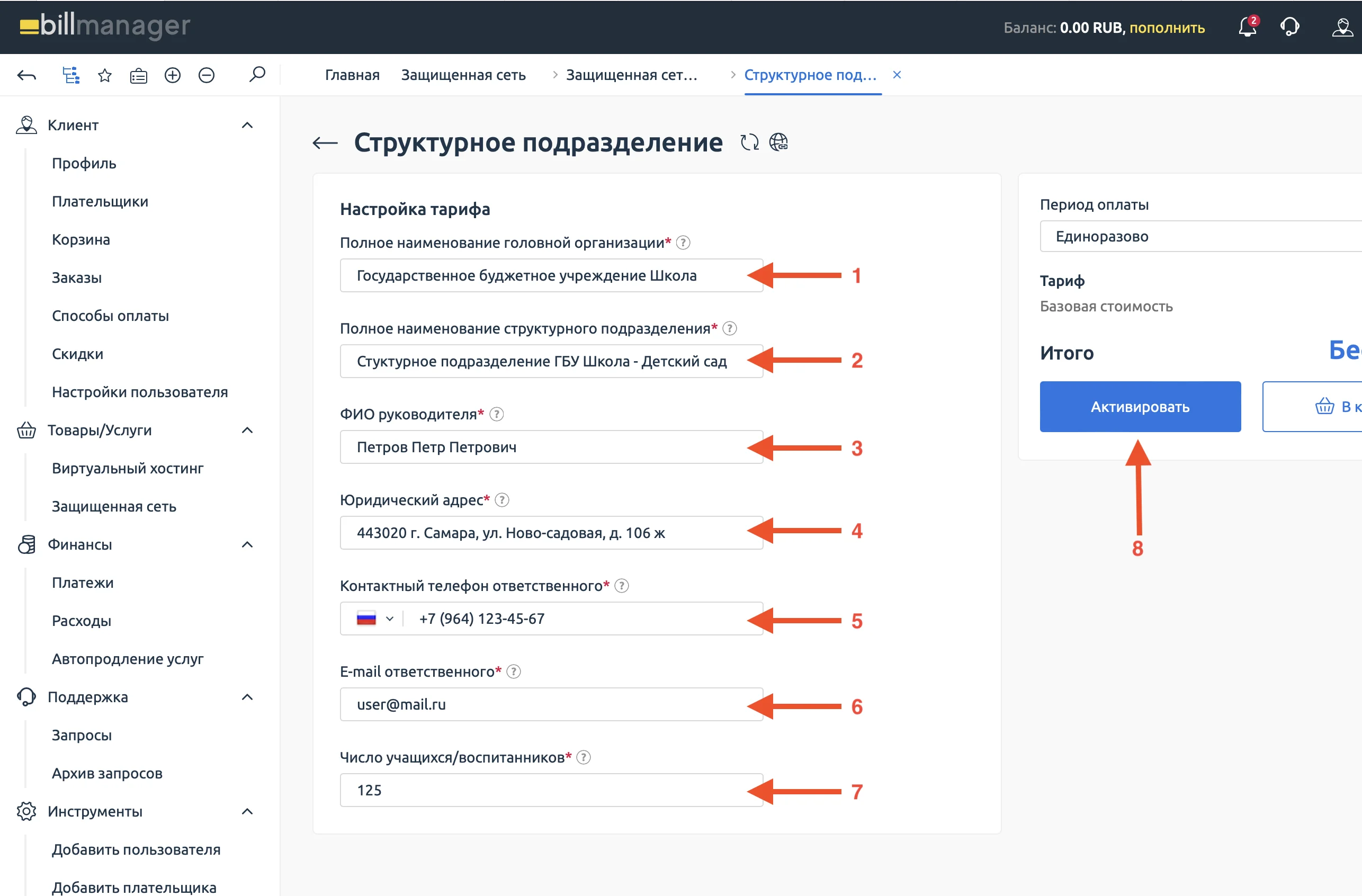Select the Структурное под… tab

point(810,75)
